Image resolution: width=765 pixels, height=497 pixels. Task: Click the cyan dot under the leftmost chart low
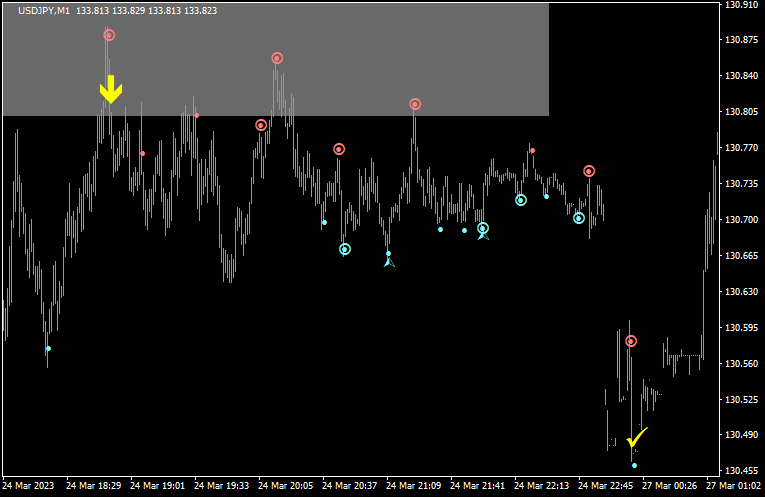pyautogui.click(x=48, y=349)
